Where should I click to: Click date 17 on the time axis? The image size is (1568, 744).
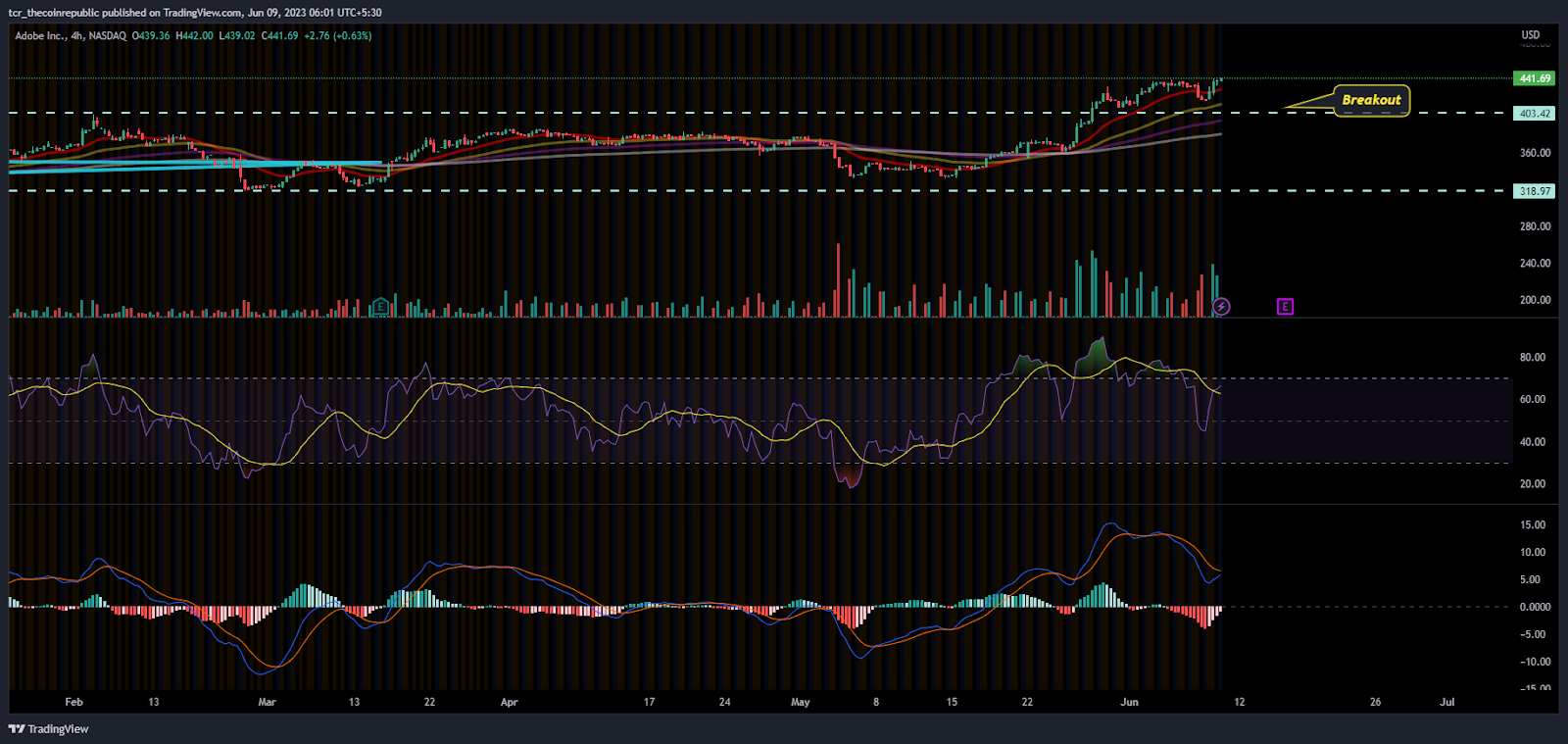[649, 703]
